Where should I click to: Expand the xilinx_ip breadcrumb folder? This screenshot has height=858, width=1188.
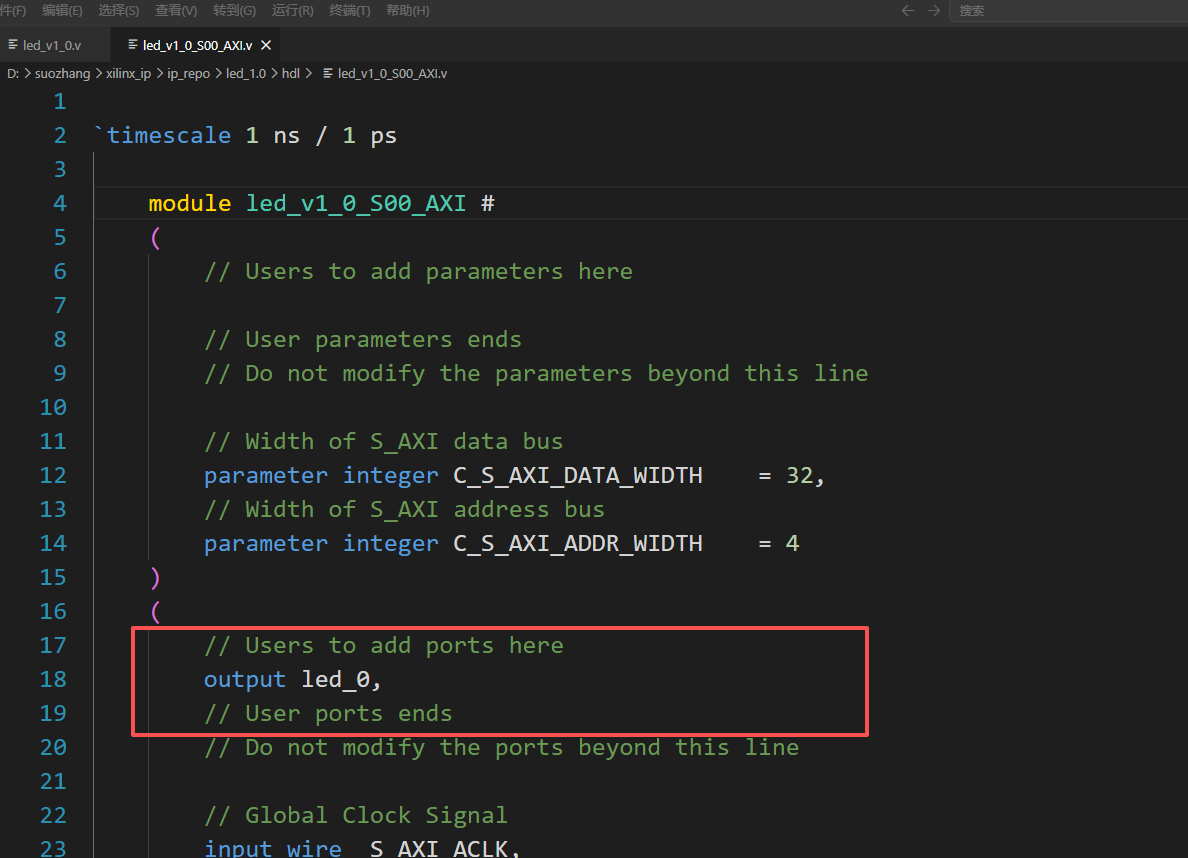point(128,74)
